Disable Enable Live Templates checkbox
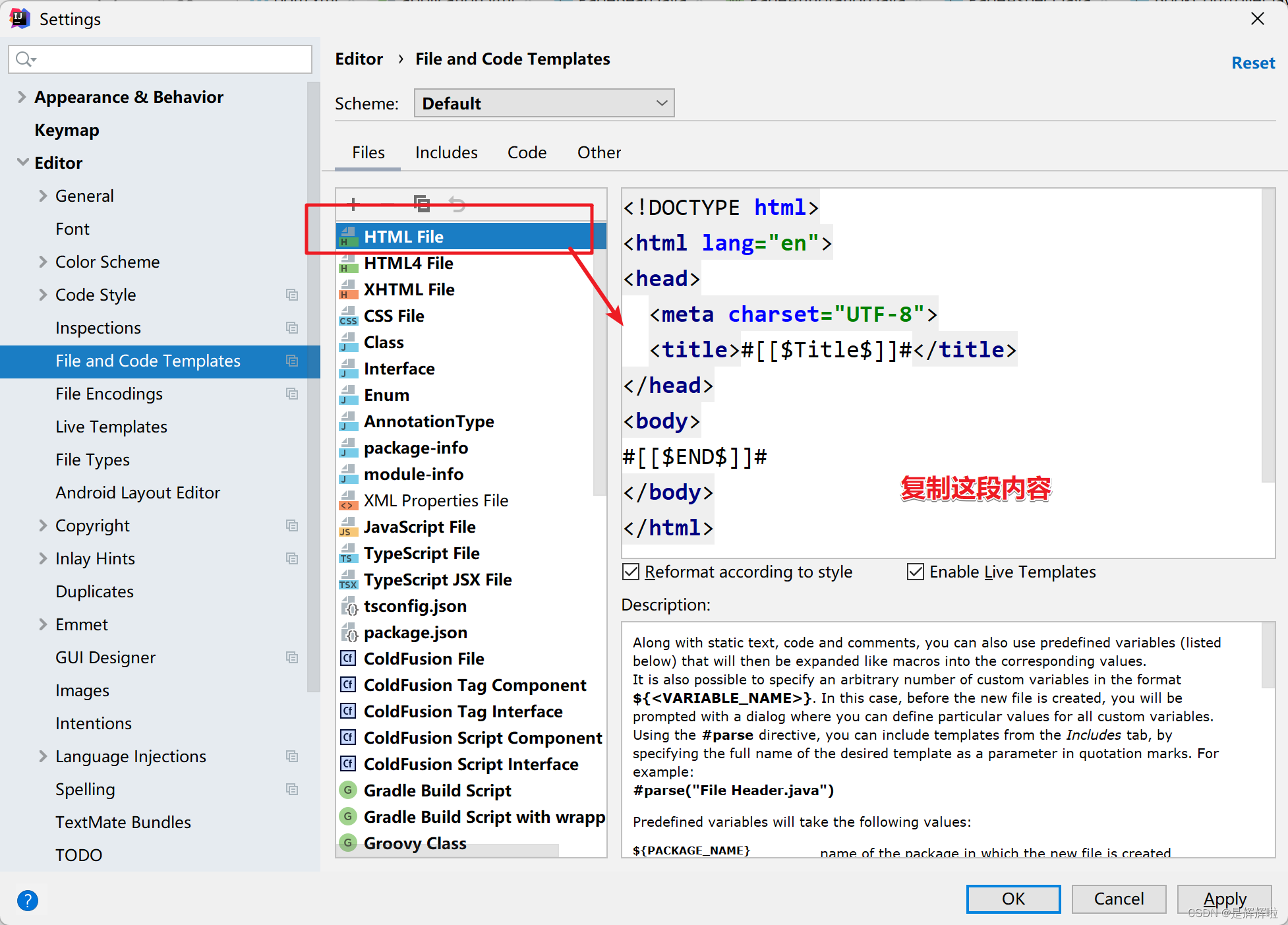 [915, 572]
